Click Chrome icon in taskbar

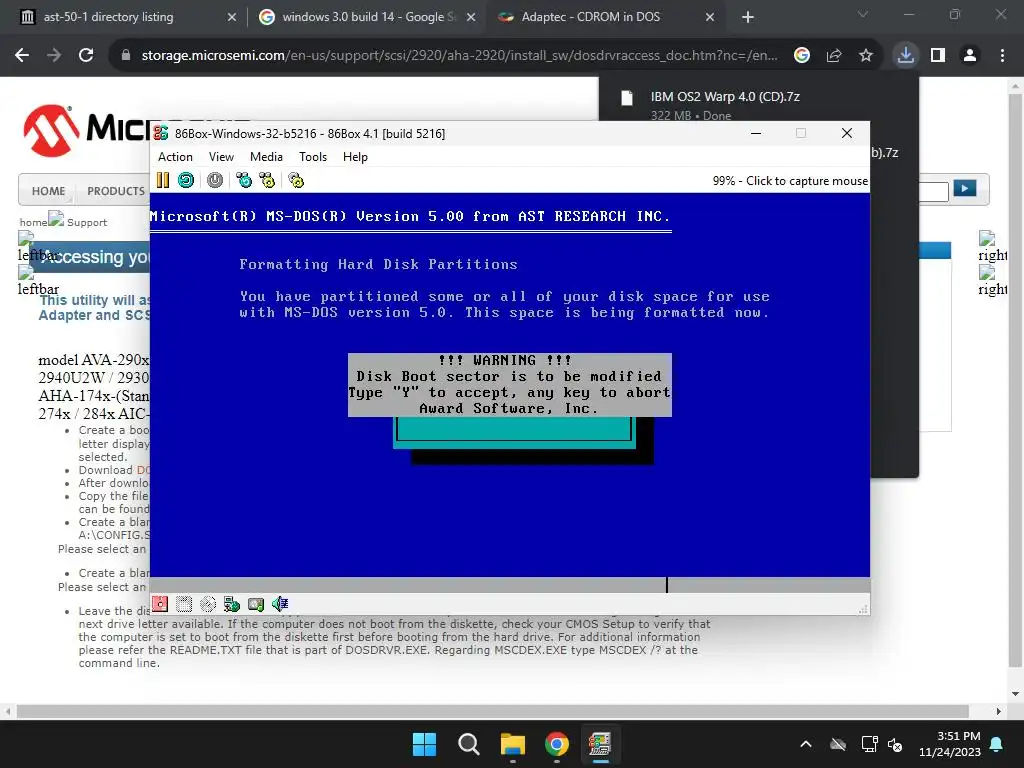(x=556, y=744)
